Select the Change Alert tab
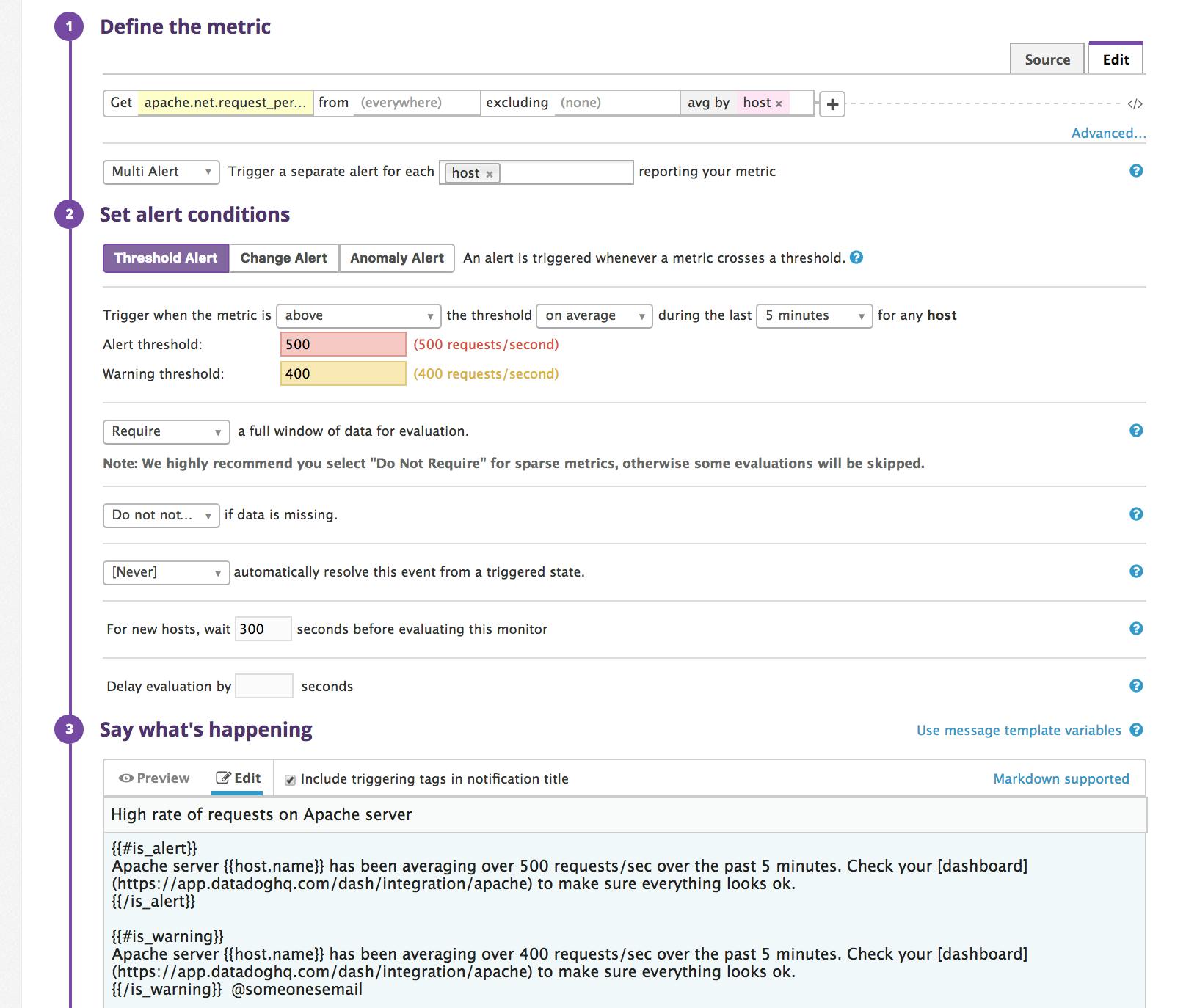The height and width of the screenshot is (1008, 1186). pyautogui.click(x=283, y=258)
